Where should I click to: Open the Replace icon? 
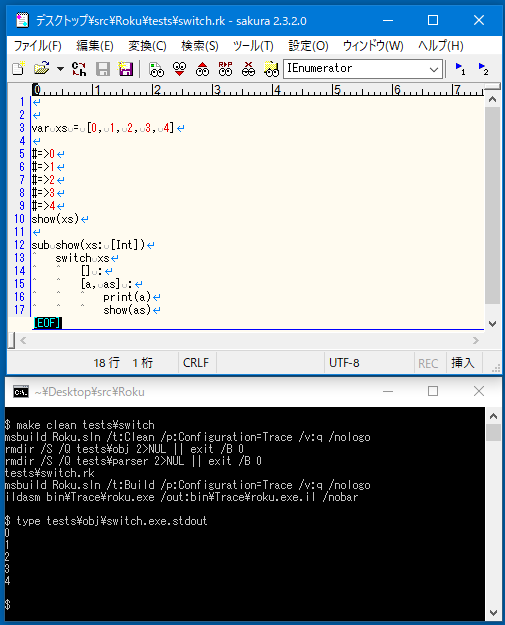coord(225,69)
